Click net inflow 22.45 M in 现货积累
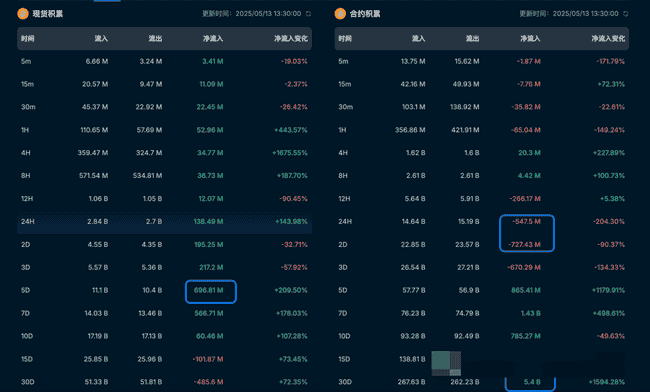 tap(210, 107)
